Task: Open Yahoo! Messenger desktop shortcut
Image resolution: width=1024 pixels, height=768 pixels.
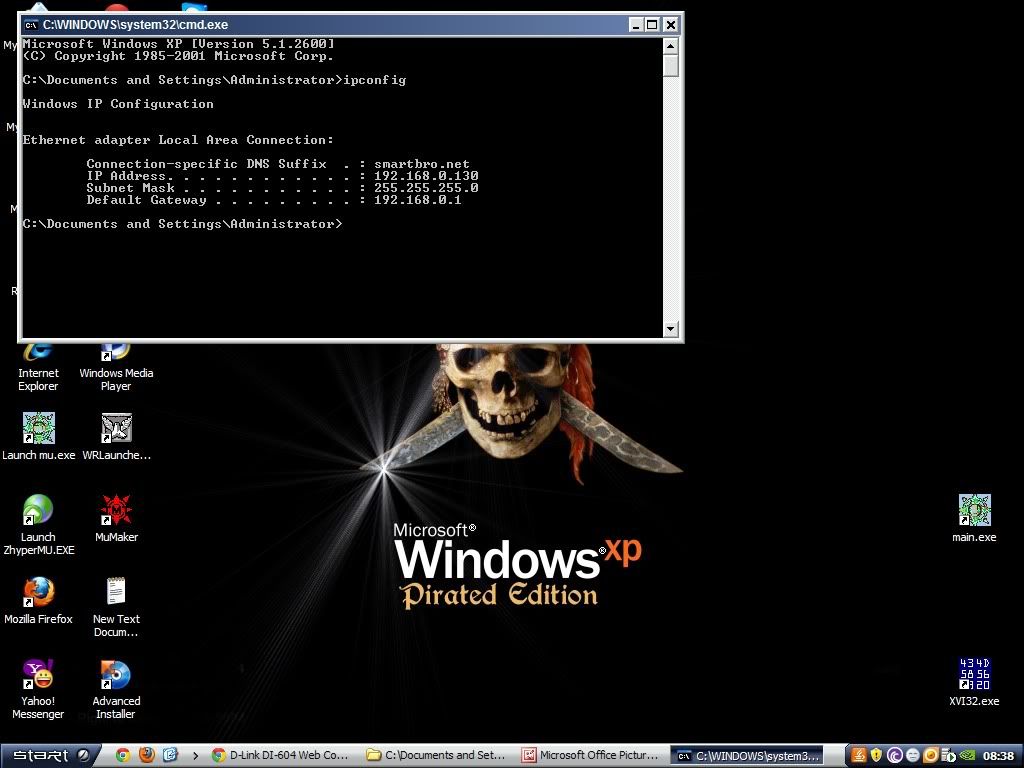Action: tap(38, 676)
